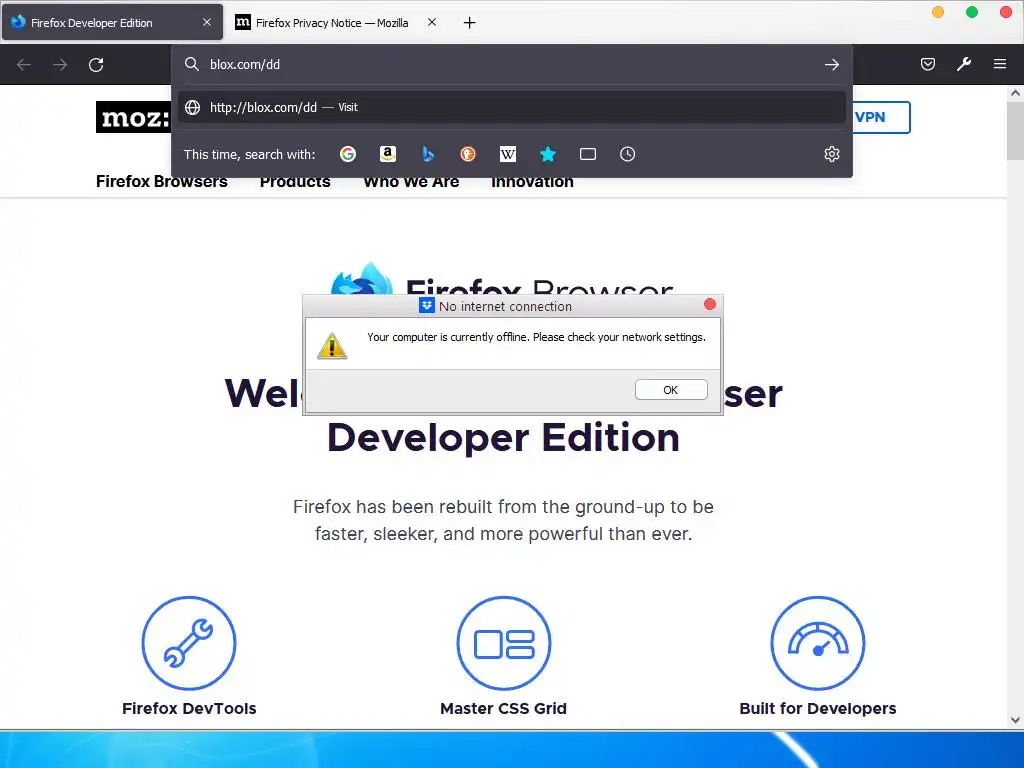Image resolution: width=1024 pixels, height=768 pixels.
Task: Open a new tab with plus button
Action: tap(469, 23)
